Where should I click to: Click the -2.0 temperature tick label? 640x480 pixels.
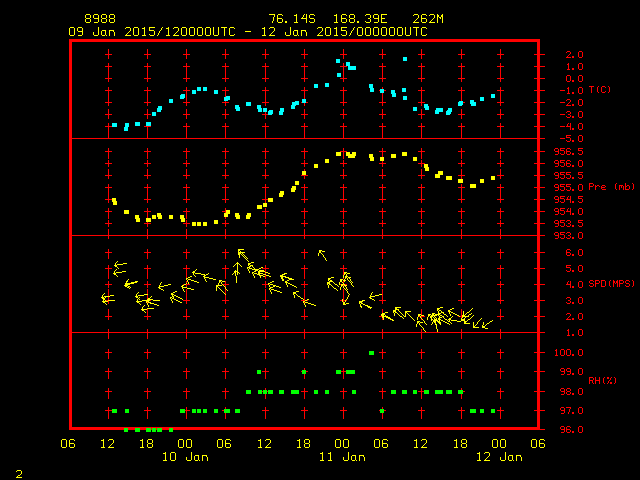coord(571,103)
